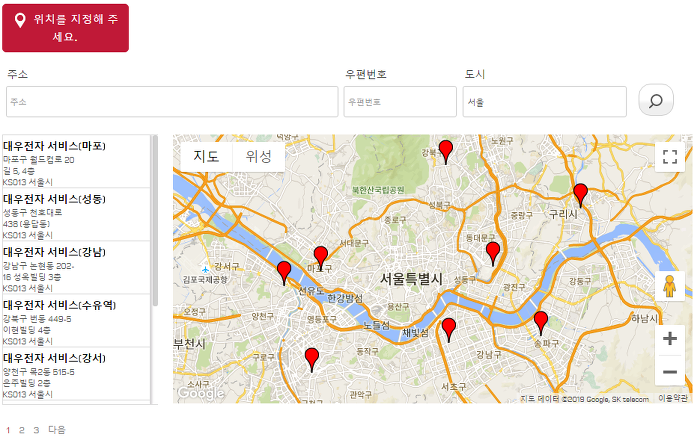This screenshot has height=443, width=700.
Task: Click map marker above 강남구
Action: point(449,330)
